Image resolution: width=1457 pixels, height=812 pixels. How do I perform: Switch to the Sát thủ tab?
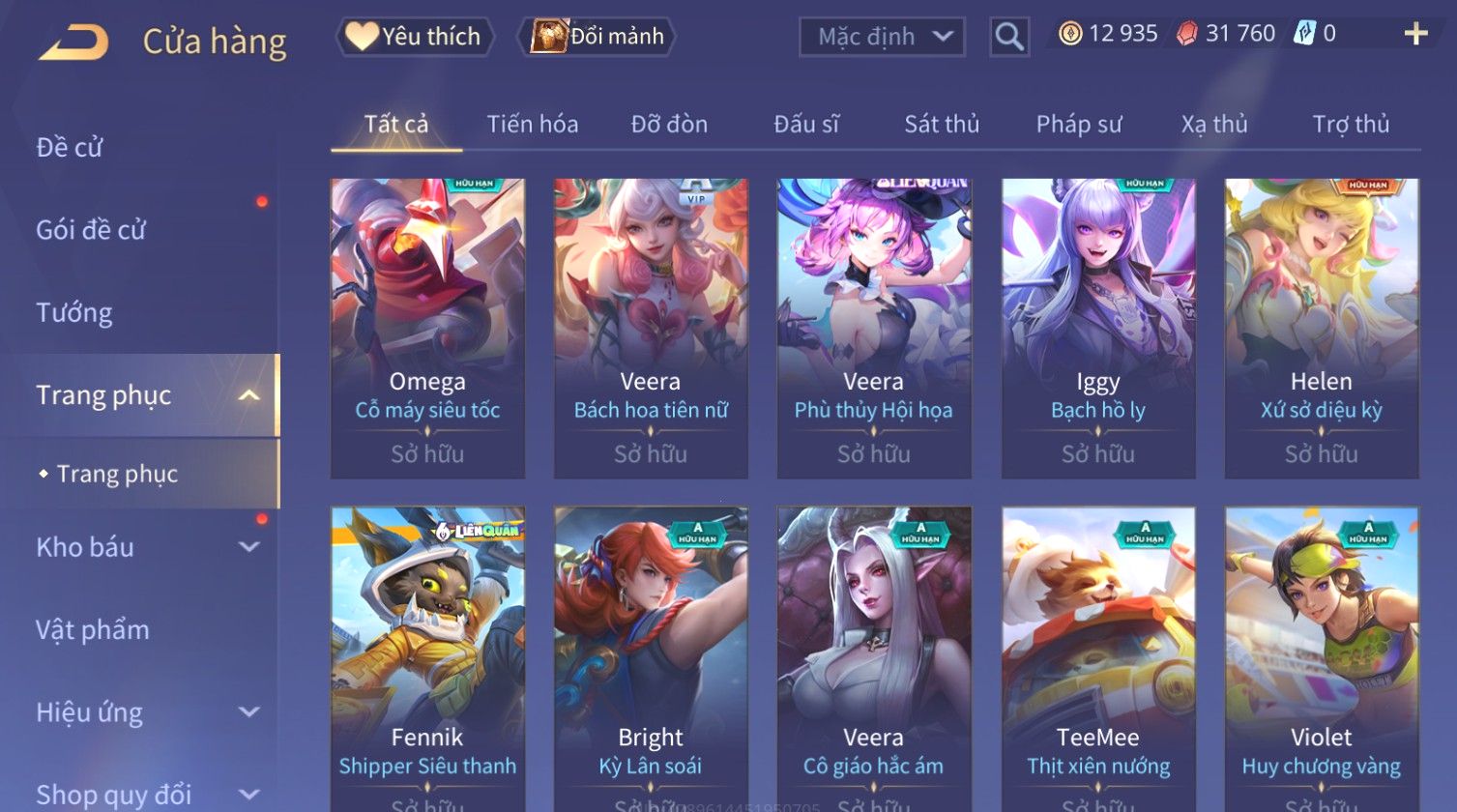click(x=942, y=124)
